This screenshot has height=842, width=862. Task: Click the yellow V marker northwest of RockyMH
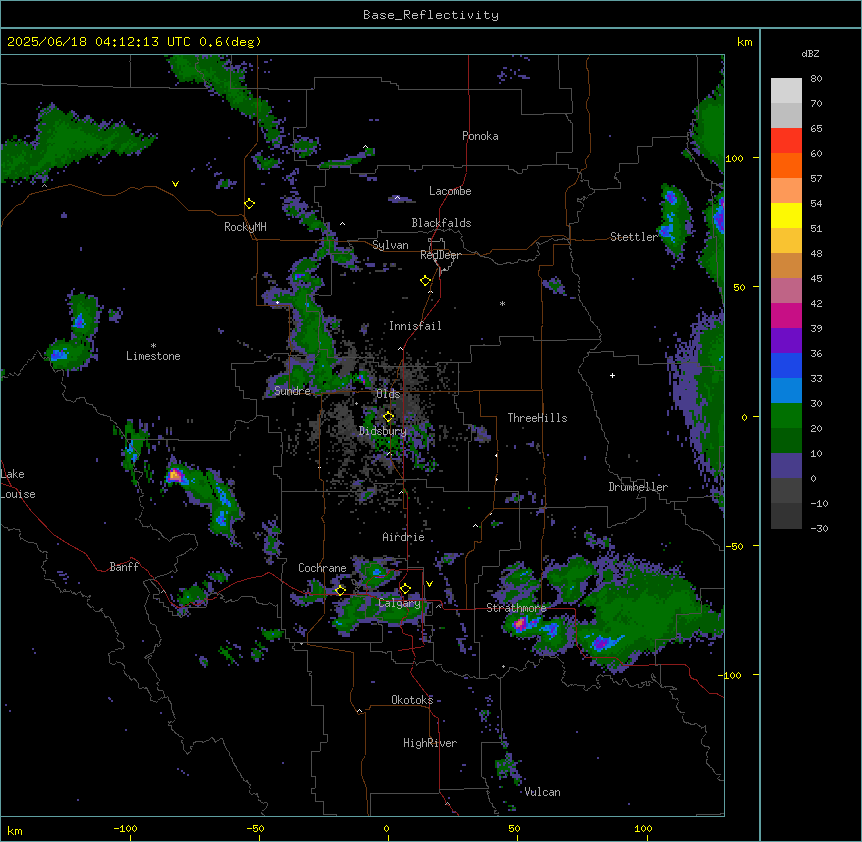[x=175, y=184]
